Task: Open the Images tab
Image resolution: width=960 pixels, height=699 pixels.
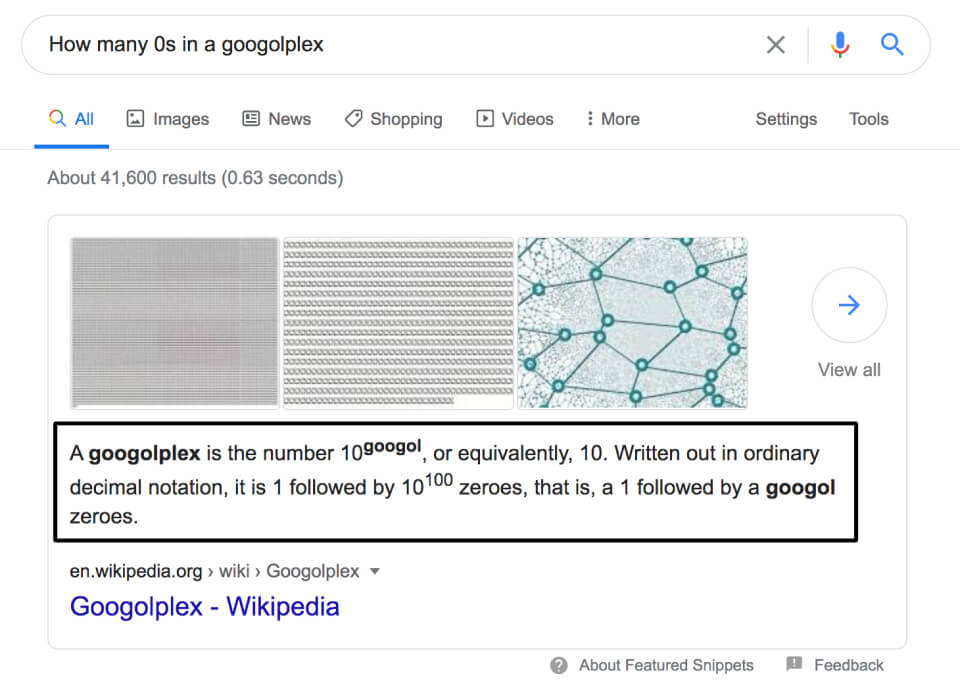Action: coord(168,119)
